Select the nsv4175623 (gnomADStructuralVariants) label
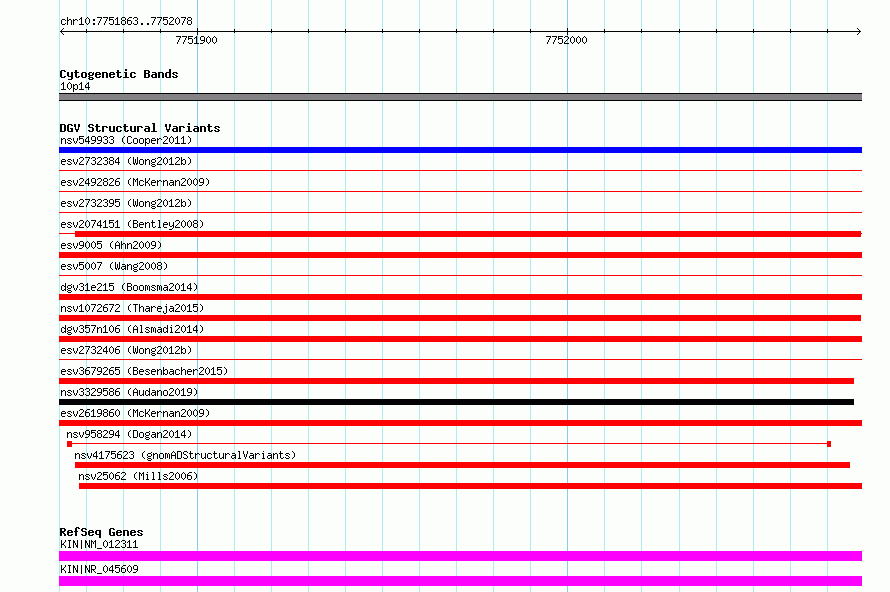The height and width of the screenshot is (592, 890). point(185,455)
